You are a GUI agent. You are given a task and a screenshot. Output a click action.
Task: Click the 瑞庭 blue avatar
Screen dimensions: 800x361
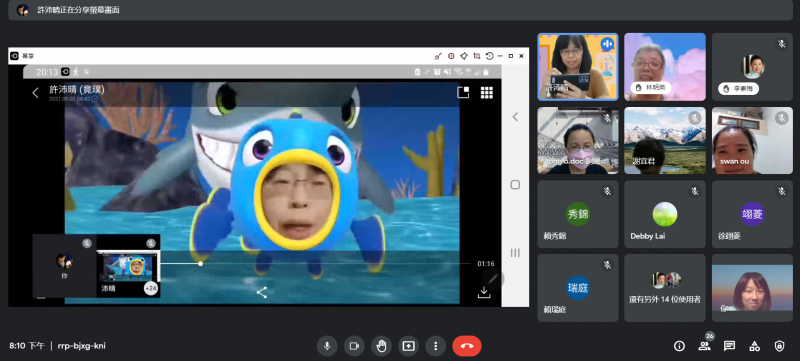pos(578,288)
